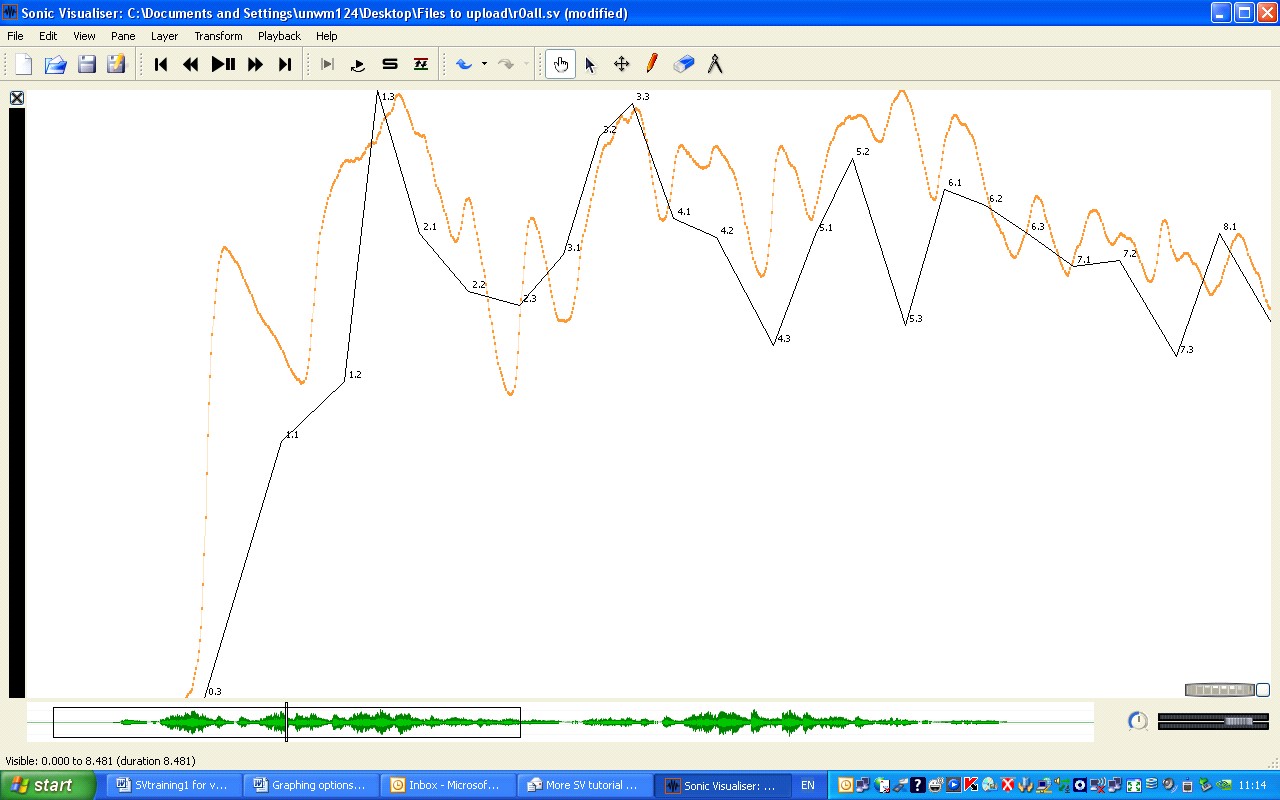Toggle Solo Current Pane with the S icon
This screenshot has width=1280, height=800.
(x=390, y=64)
